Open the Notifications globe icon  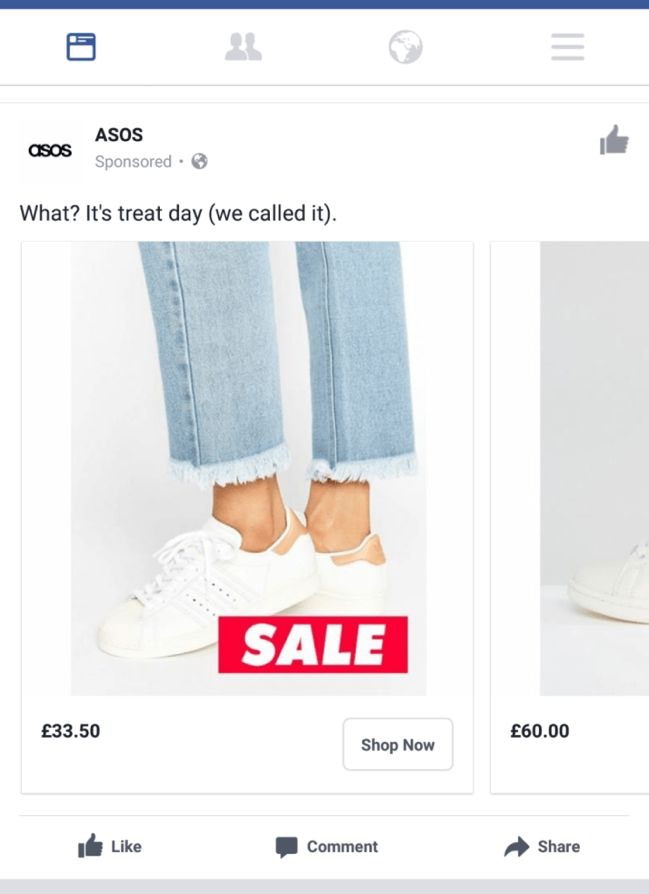tap(405, 46)
